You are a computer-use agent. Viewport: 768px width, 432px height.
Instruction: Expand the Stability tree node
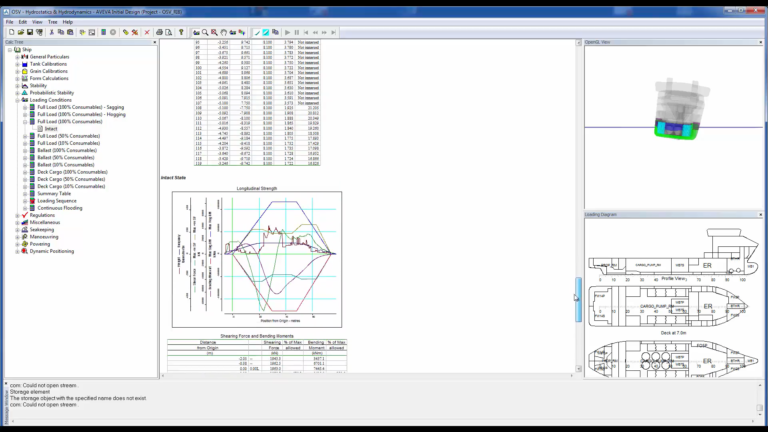pos(18,86)
